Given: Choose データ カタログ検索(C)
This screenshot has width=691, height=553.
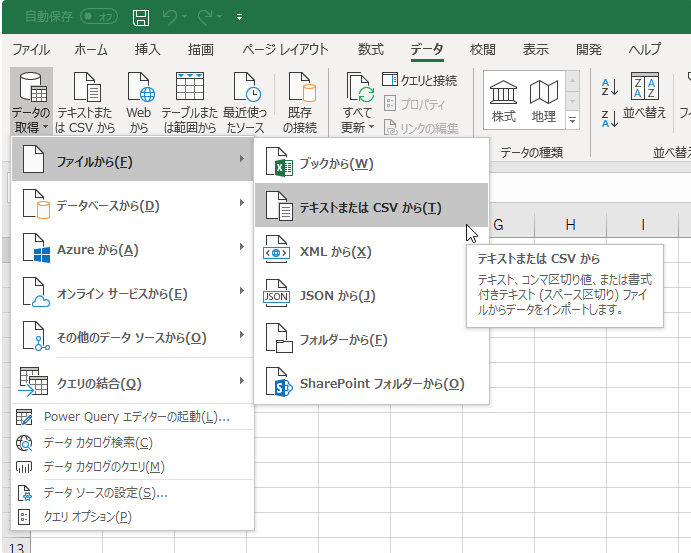Looking at the screenshot, I should tap(133, 443).
